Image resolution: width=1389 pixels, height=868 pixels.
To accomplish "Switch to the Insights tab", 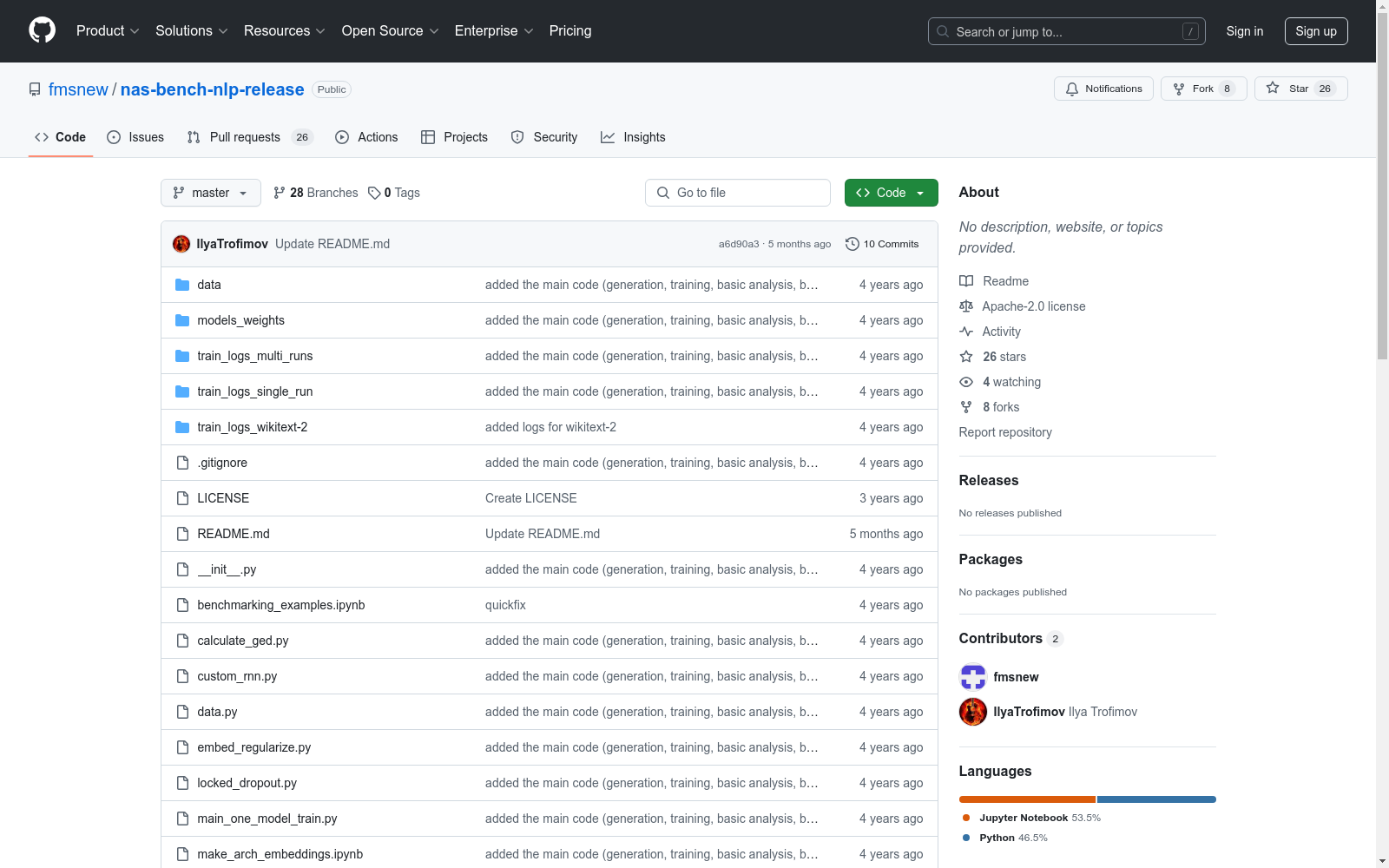I will 633,137.
